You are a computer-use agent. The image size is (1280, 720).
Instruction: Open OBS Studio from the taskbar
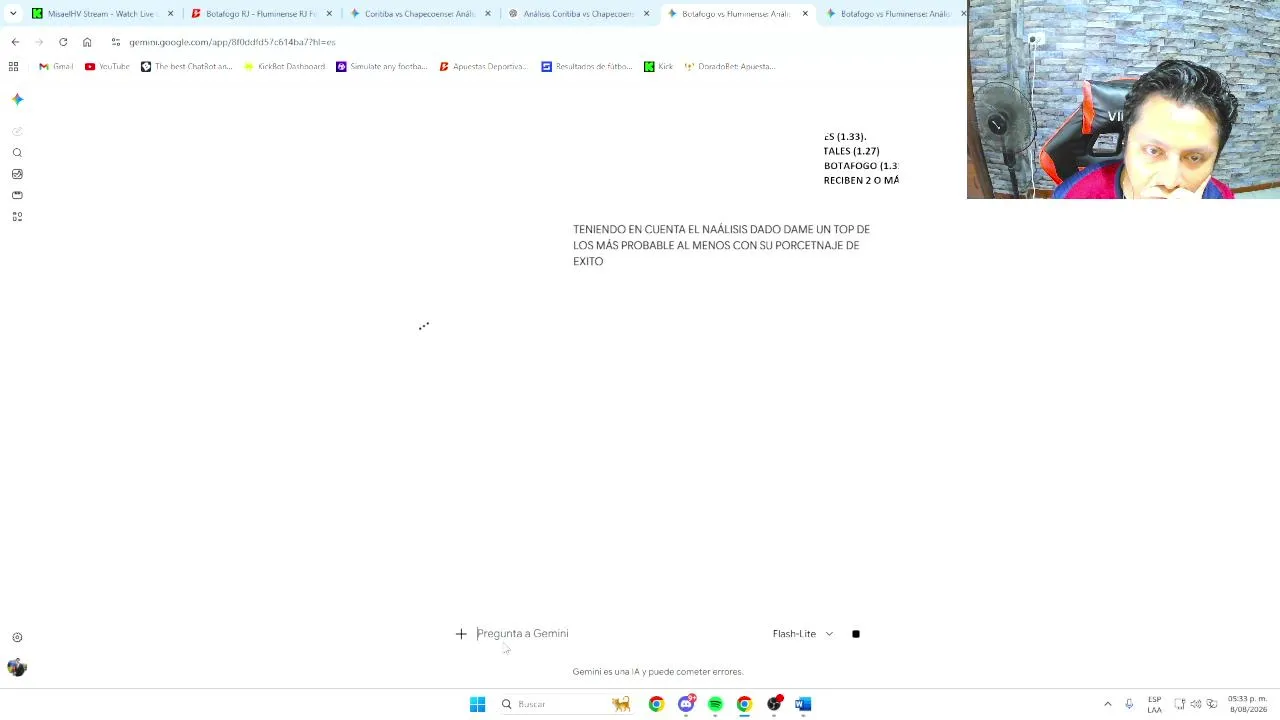pyautogui.click(x=774, y=704)
